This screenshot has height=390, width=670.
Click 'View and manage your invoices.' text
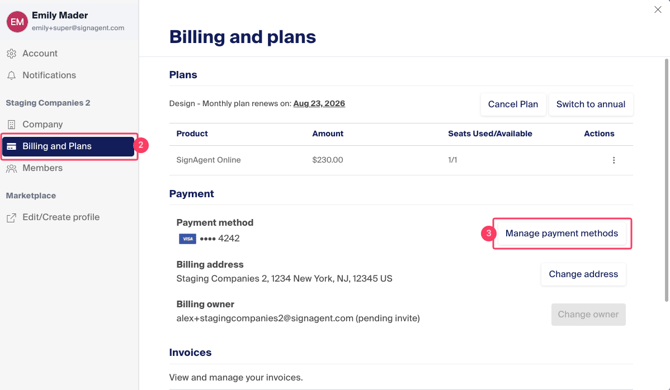point(236,378)
